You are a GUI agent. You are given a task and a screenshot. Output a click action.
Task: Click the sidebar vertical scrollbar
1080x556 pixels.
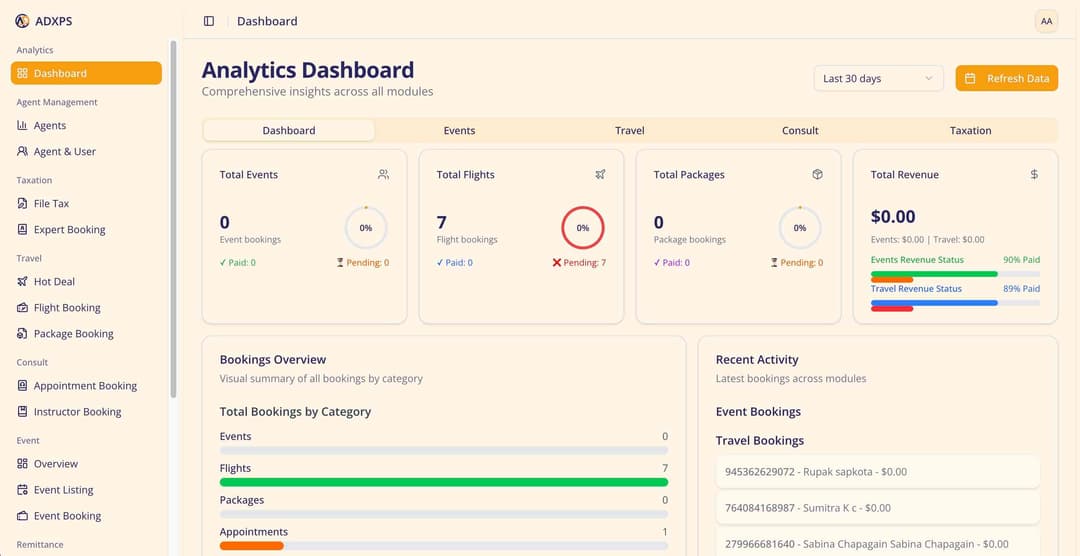click(174, 220)
